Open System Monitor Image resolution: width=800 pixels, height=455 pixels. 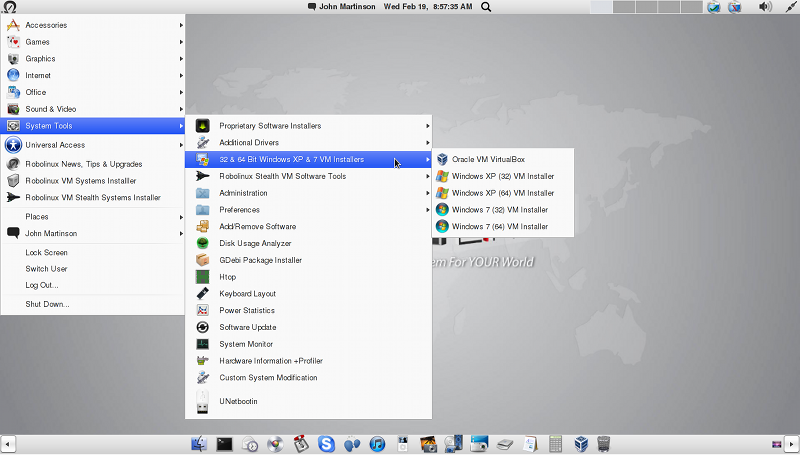(x=308, y=344)
